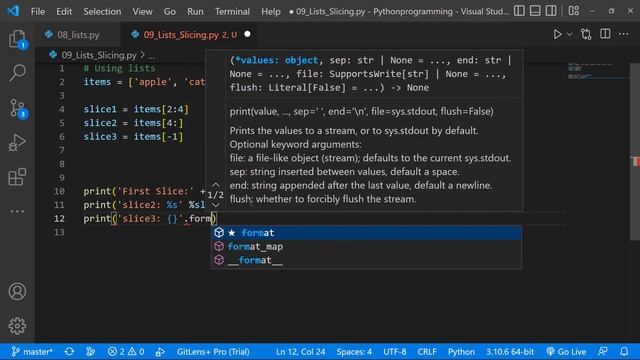Select the format suggestion

(366, 233)
